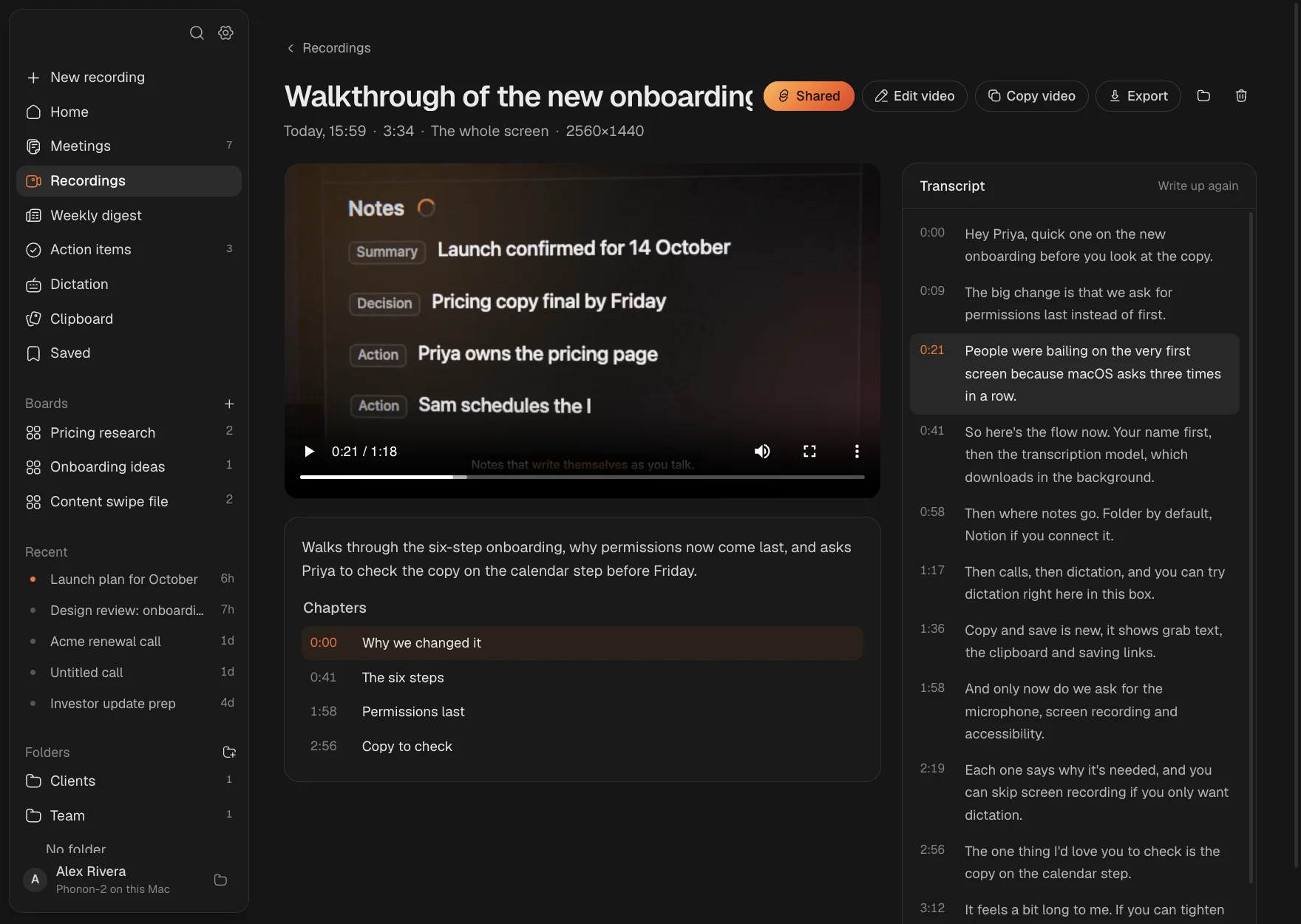Viewport: 1301px width, 924px height.
Task: Click the Shared status button
Action: pos(809,96)
